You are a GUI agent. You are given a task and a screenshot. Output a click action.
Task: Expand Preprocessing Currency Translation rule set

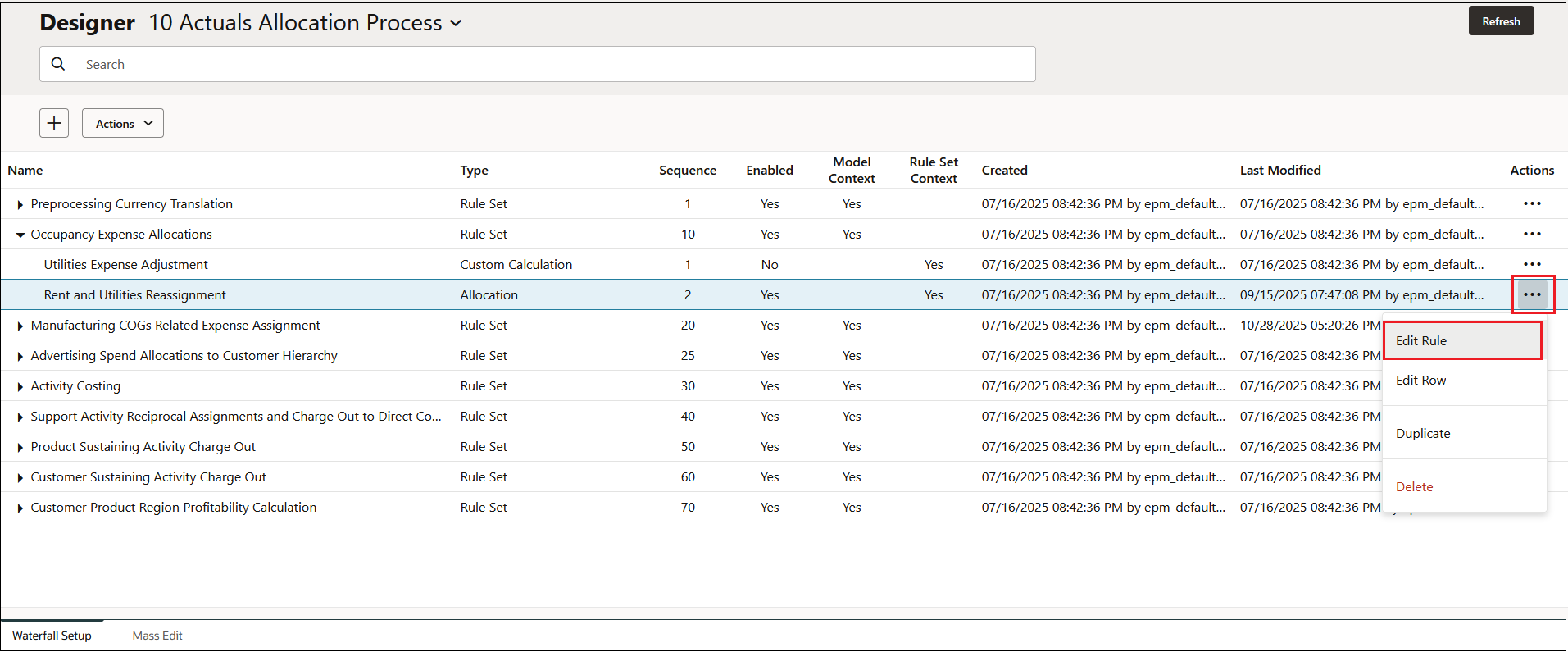pos(20,204)
